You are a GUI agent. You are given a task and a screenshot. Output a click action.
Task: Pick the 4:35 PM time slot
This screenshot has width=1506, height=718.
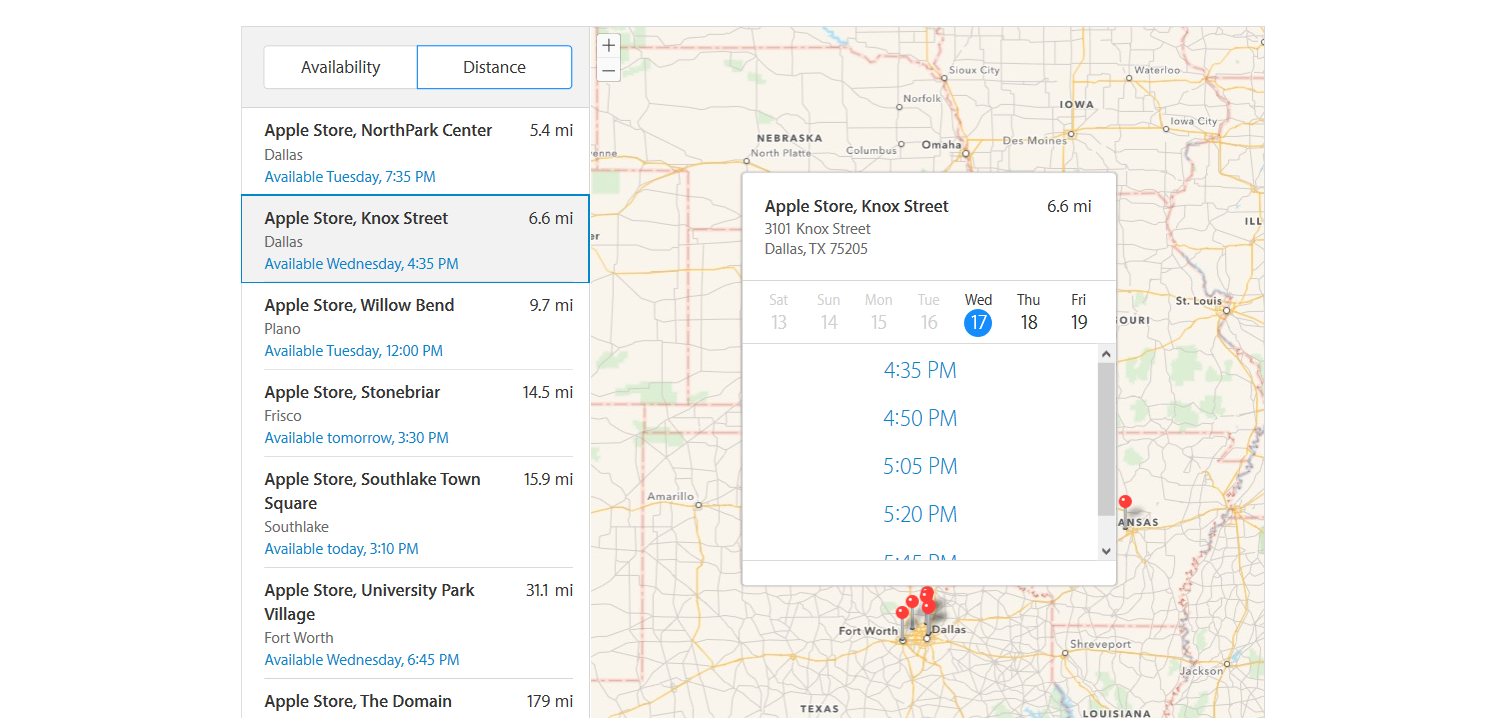click(920, 371)
